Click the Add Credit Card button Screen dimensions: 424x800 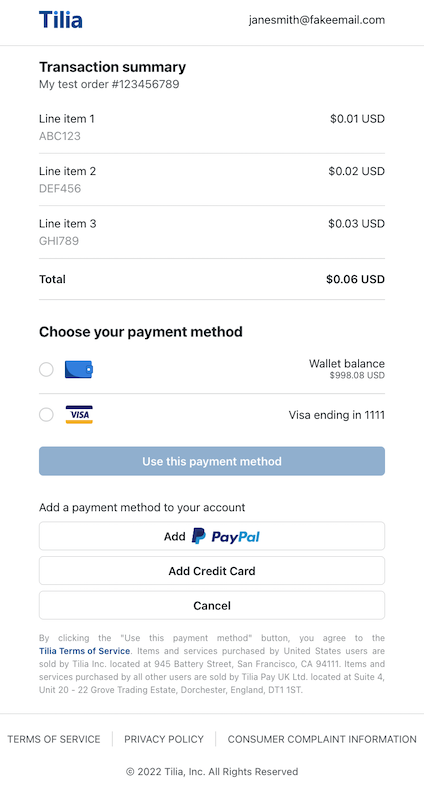[212, 571]
